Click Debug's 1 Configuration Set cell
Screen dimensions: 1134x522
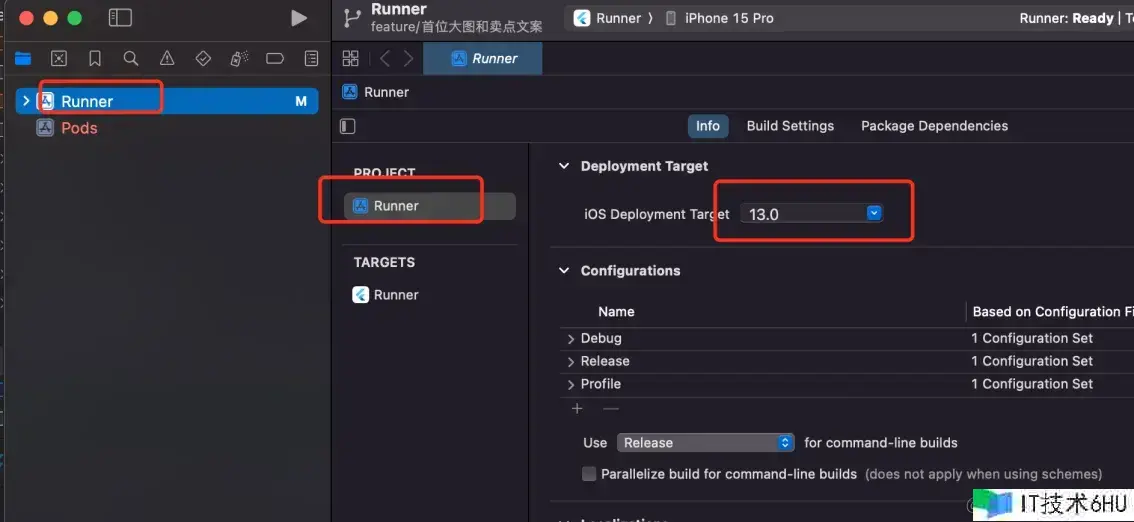click(x=1032, y=338)
